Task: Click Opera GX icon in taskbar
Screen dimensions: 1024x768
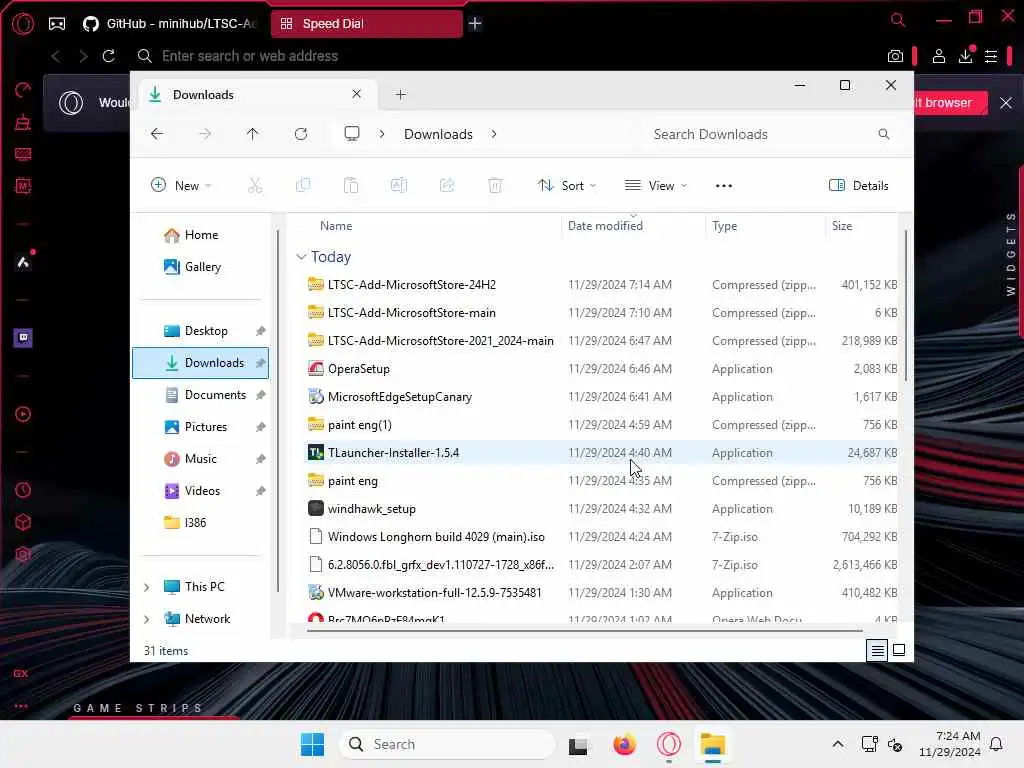Action: (x=669, y=744)
